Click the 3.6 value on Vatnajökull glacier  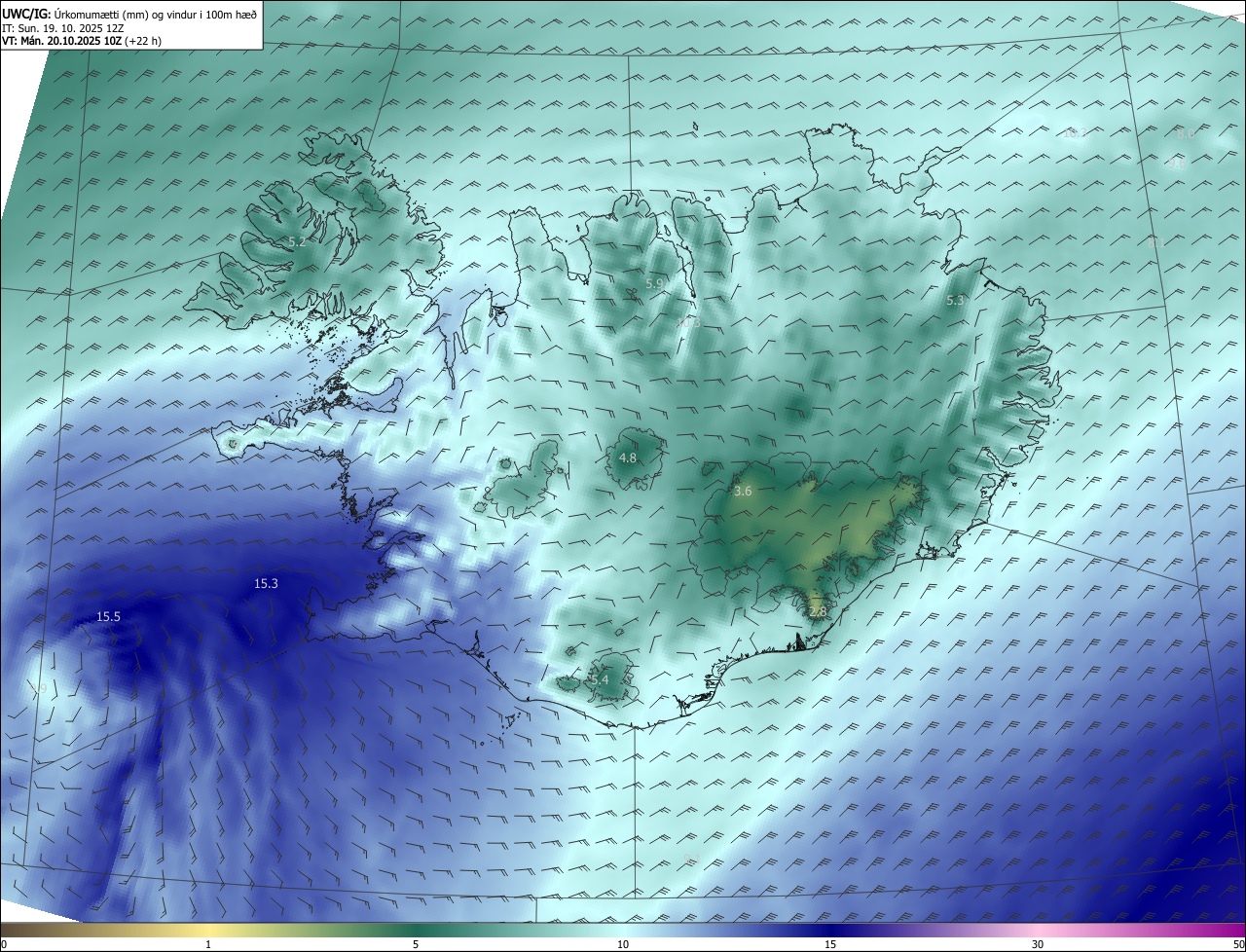[743, 492]
